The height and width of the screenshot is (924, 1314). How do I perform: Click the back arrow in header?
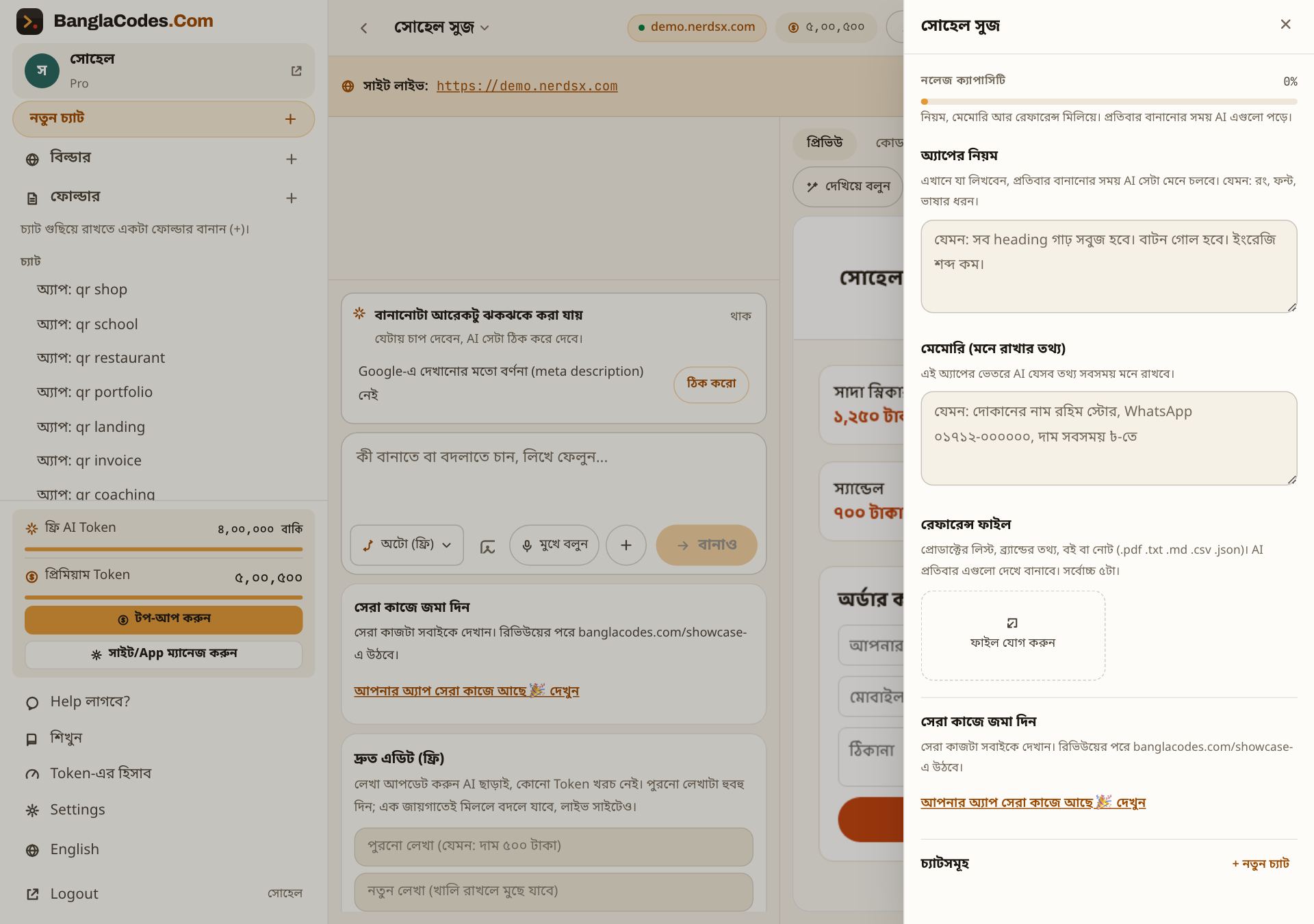click(x=364, y=28)
